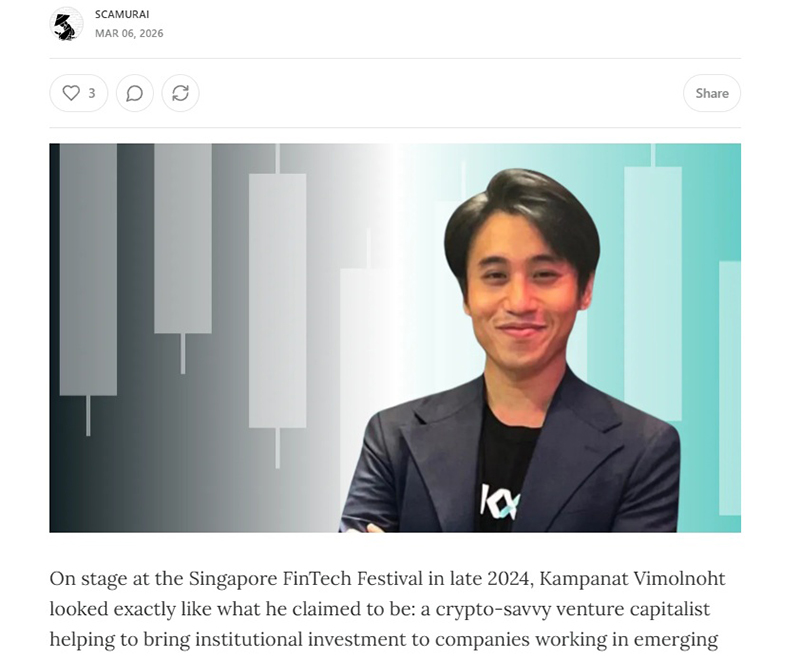Restack the post using circular arrows icon
This screenshot has height=659, width=800.
tap(181, 93)
